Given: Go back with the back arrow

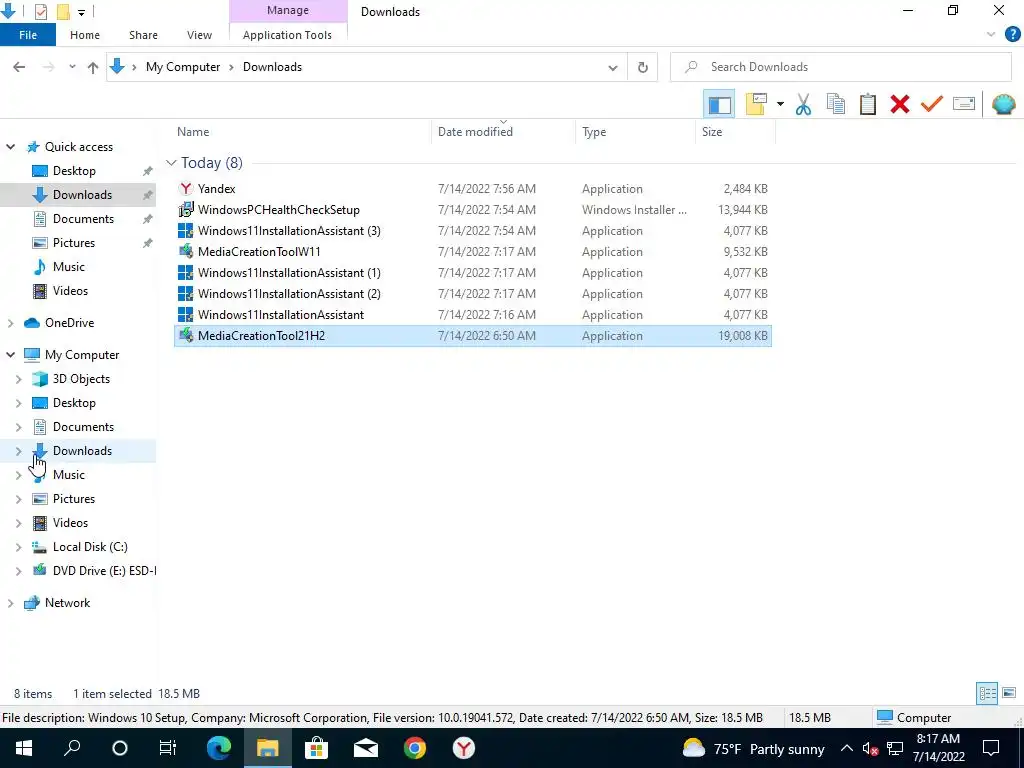Looking at the screenshot, I should click(x=19, y=67).
